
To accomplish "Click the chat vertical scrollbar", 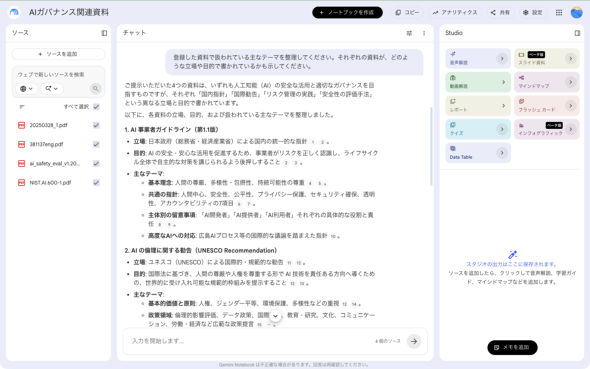I will click(x=431, y=147).
